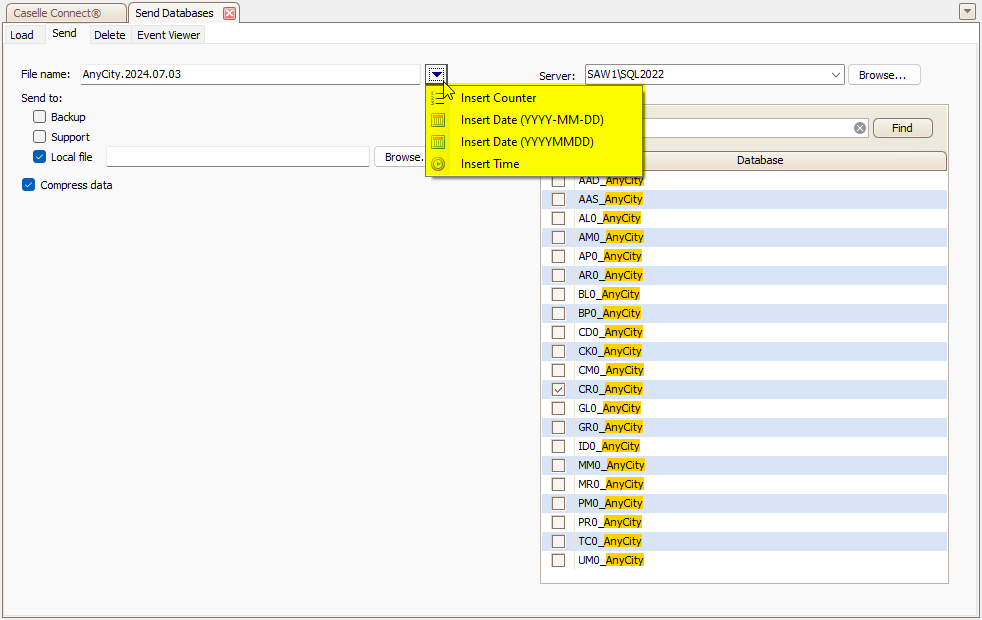Choose Insert Counter from the menu

[x=534, y=98]
